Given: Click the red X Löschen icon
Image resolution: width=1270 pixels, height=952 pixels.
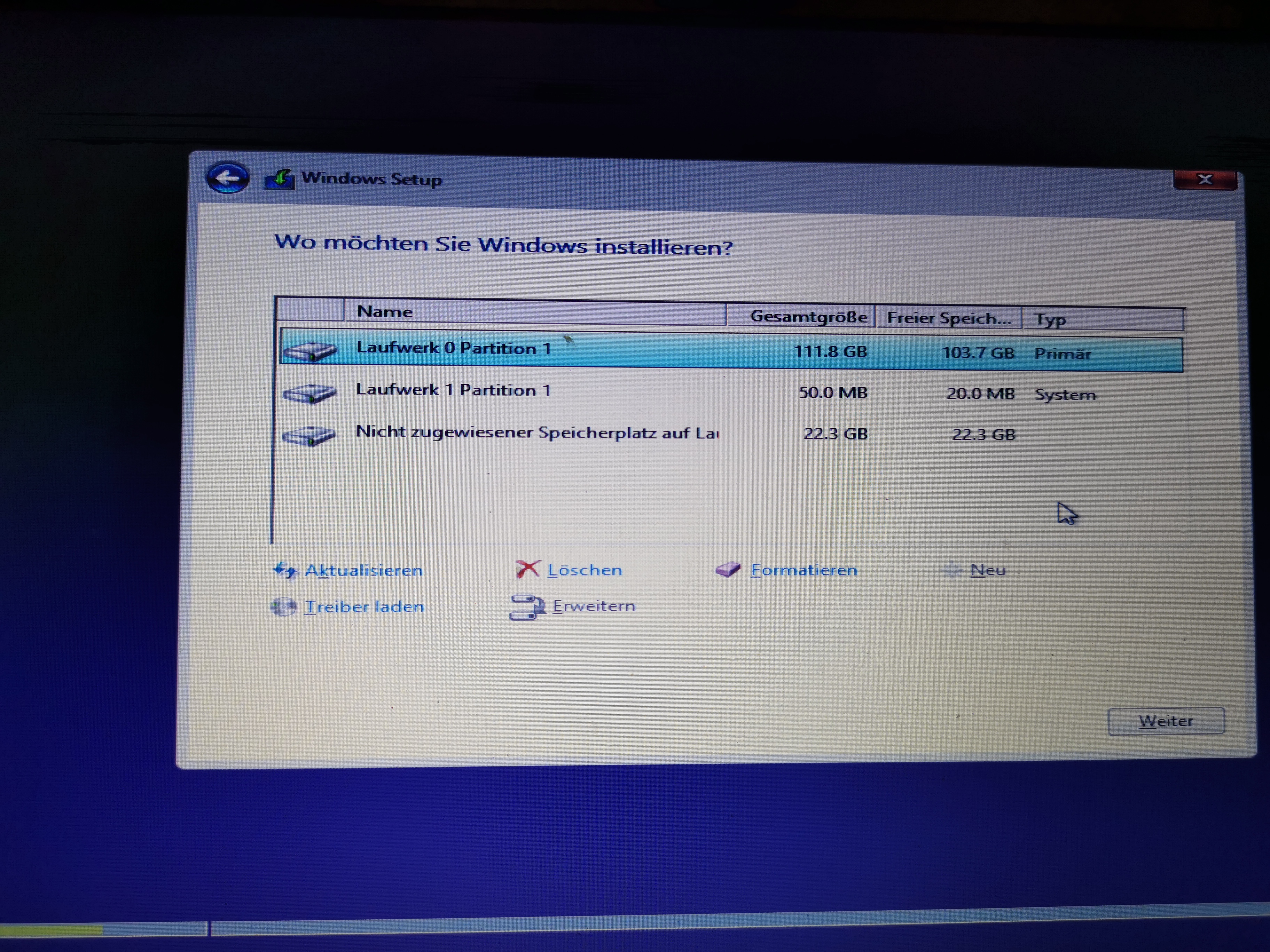Looking at the screenshot, I should pyautogui.click(x=527, y=569).
